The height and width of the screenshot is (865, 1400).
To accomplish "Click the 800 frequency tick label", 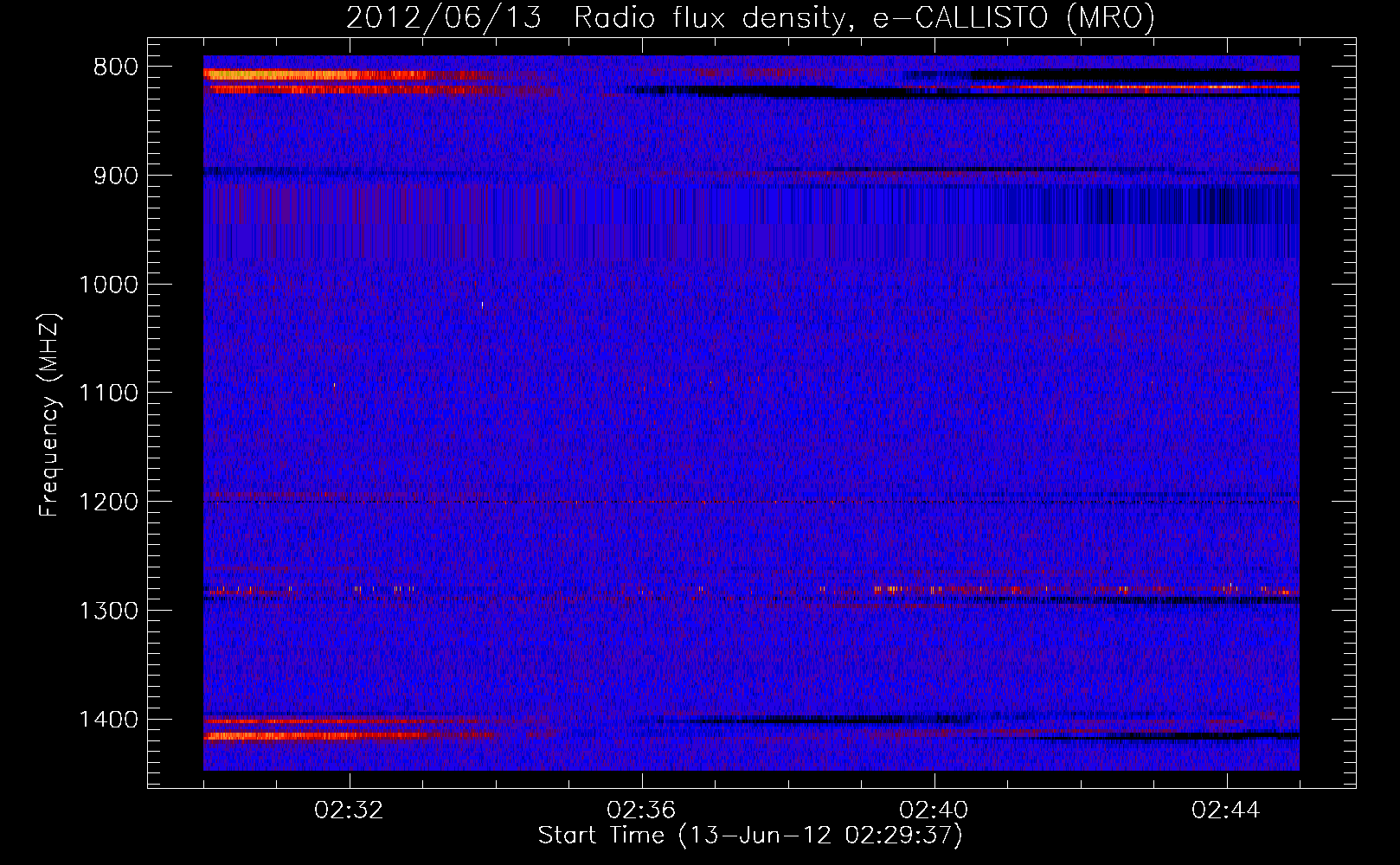I will (x=116, y=67).
